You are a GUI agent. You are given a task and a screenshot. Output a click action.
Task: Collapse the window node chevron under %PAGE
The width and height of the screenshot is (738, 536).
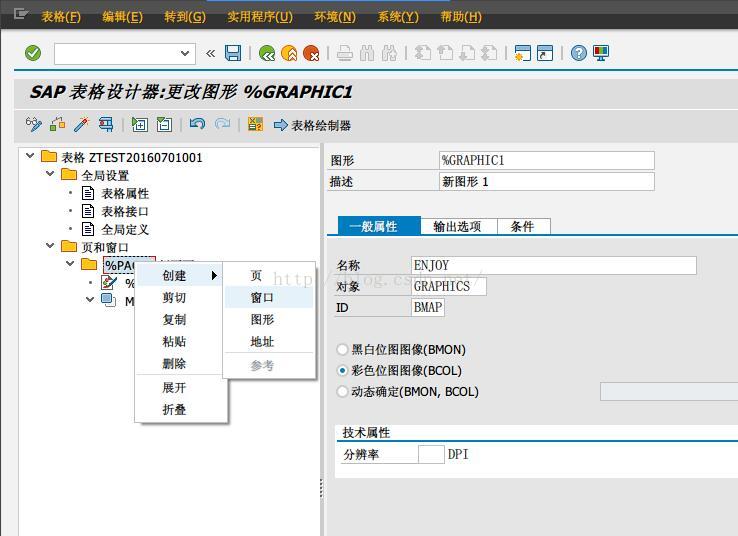click(x=90, y=299)
